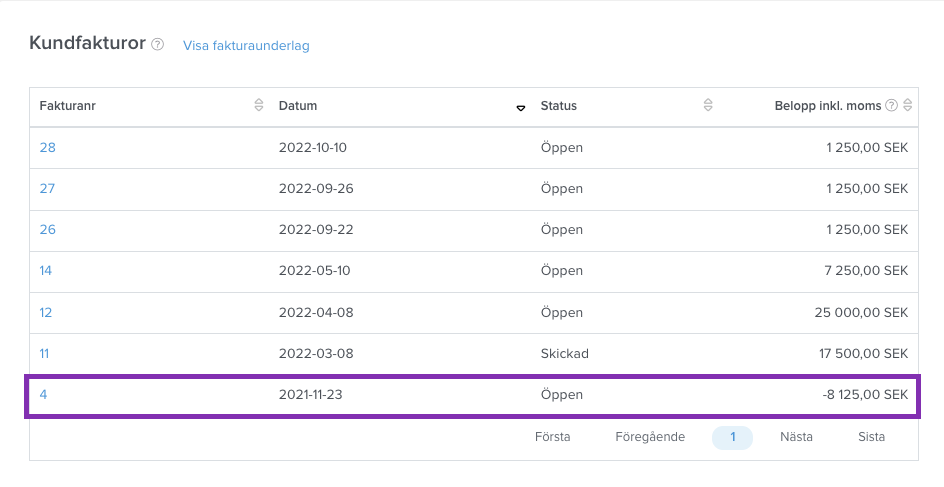Open invoice number 4
944x487 pixels.
pyautogui.click(x=43, y=394)
